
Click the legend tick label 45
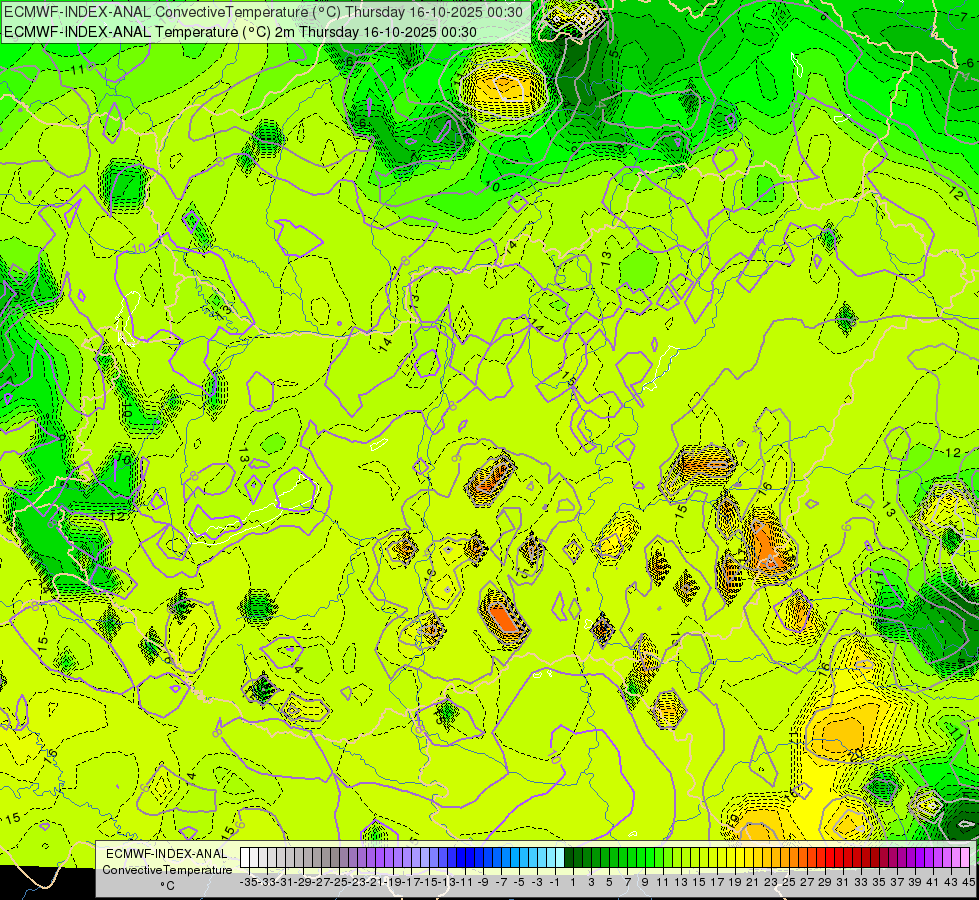point(968,882)
